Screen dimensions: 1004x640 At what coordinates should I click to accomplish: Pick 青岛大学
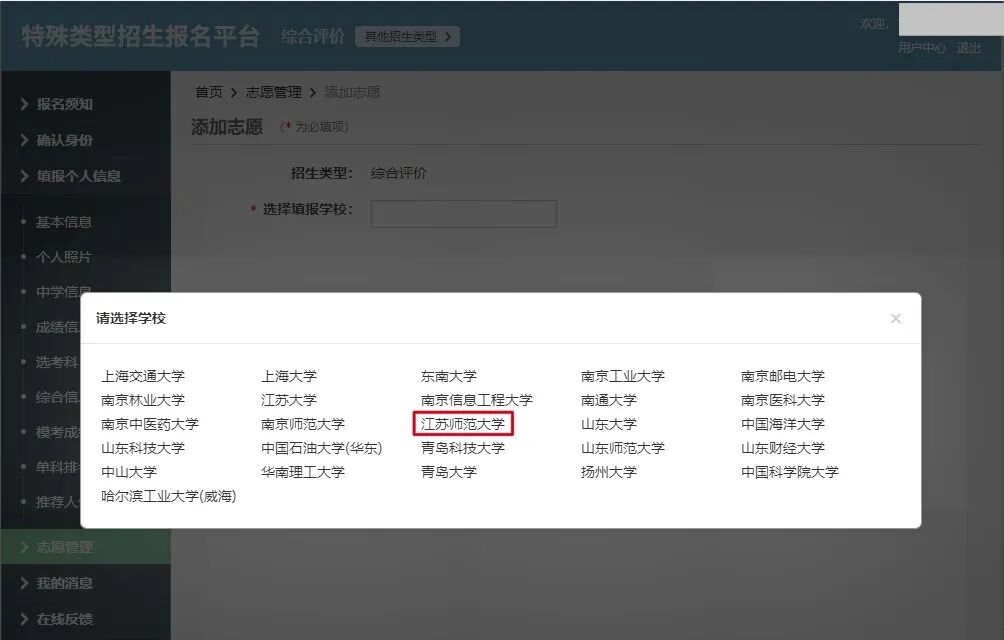(x=449, y=472)
